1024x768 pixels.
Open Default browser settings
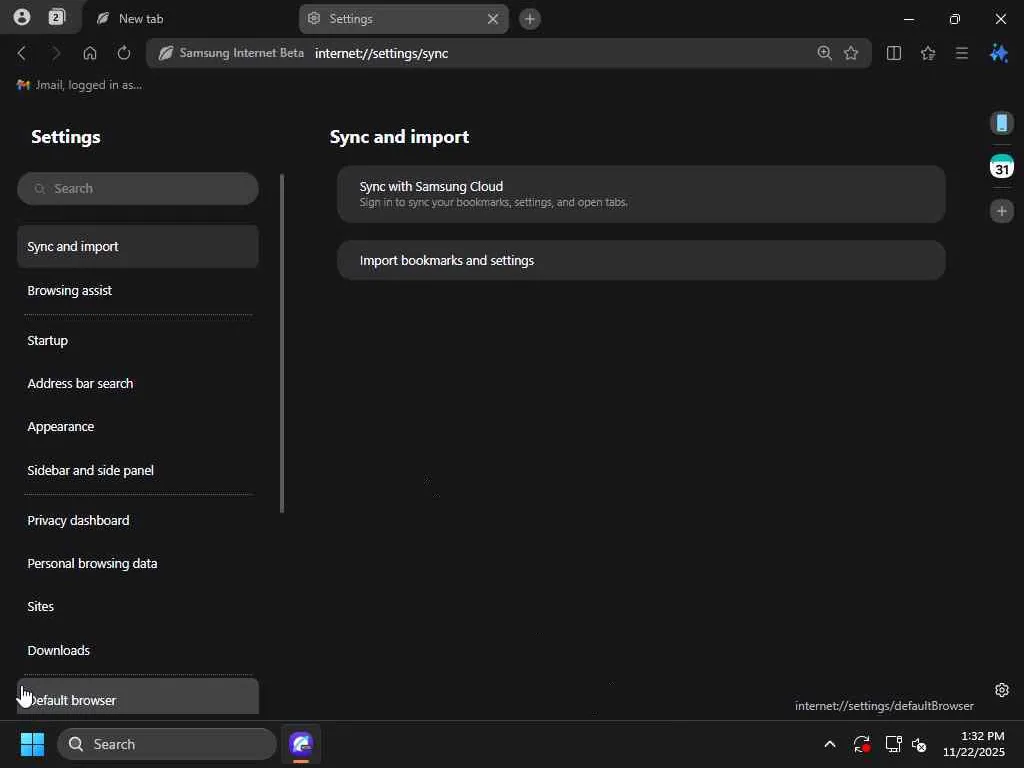tap(138, 697)
